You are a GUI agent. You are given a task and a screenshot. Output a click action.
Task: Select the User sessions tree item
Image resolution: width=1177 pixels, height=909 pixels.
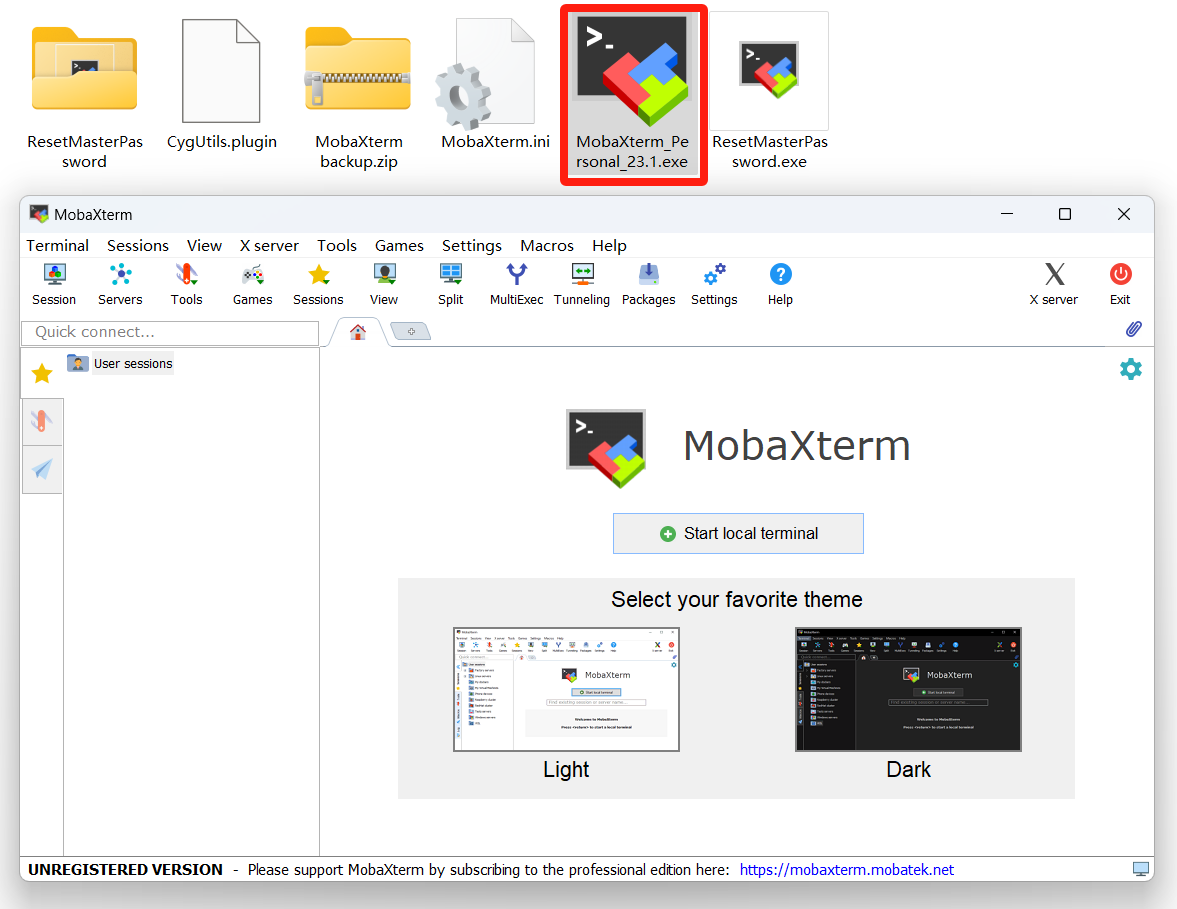(132, 364)
